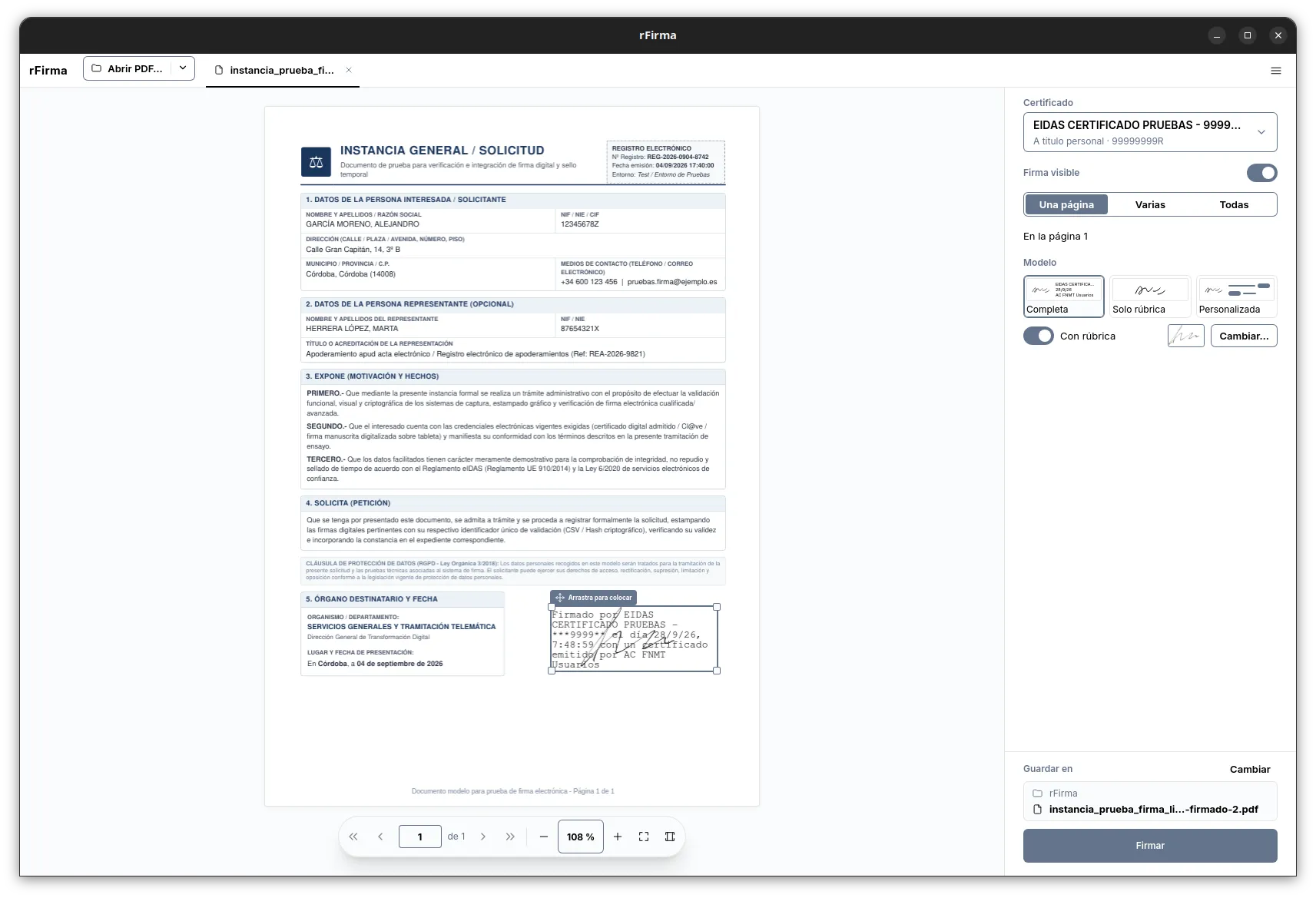Open the 108 % zoom level selector

(x=581, y=837)
